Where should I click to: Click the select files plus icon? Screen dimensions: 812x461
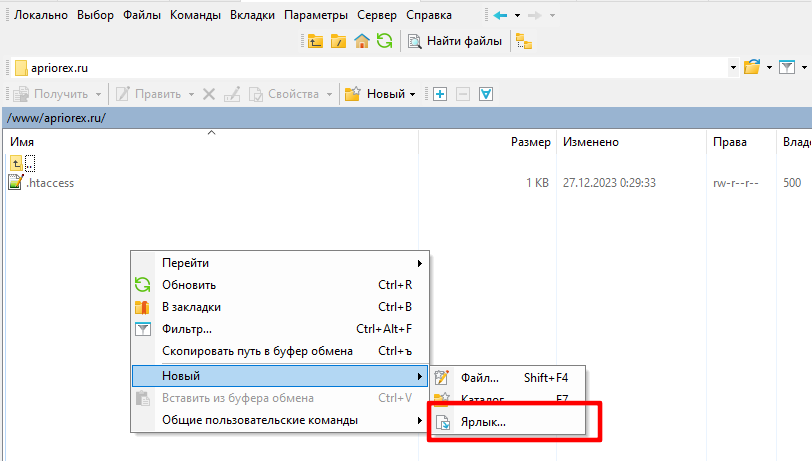[x=440, y=94]
